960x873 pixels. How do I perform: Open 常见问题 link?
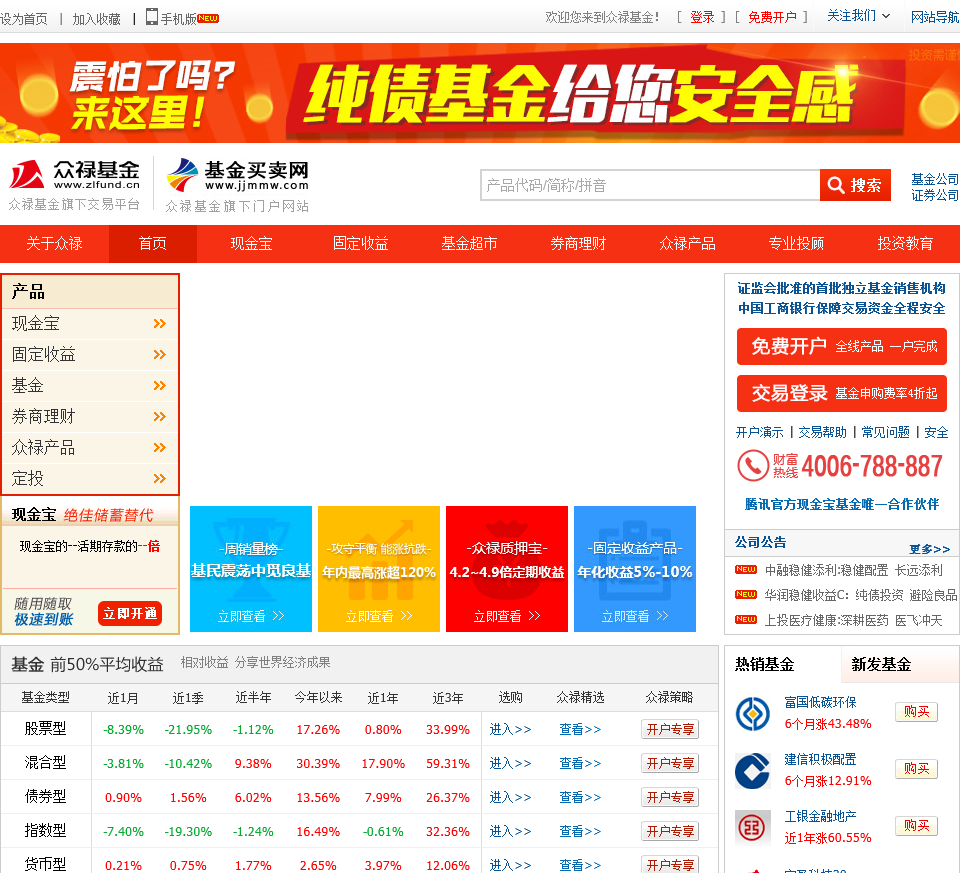click(886, 432)
